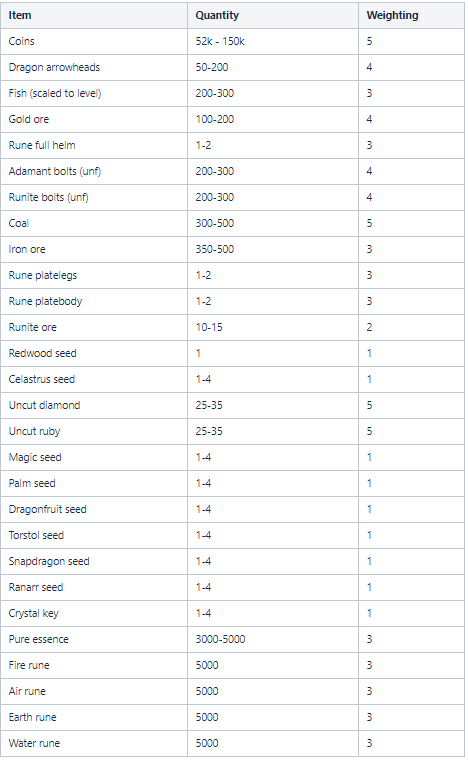The height and width of the screenshot is (762, 468).
Task: Click the Quantity column header
Action: [x=273, y=15]
